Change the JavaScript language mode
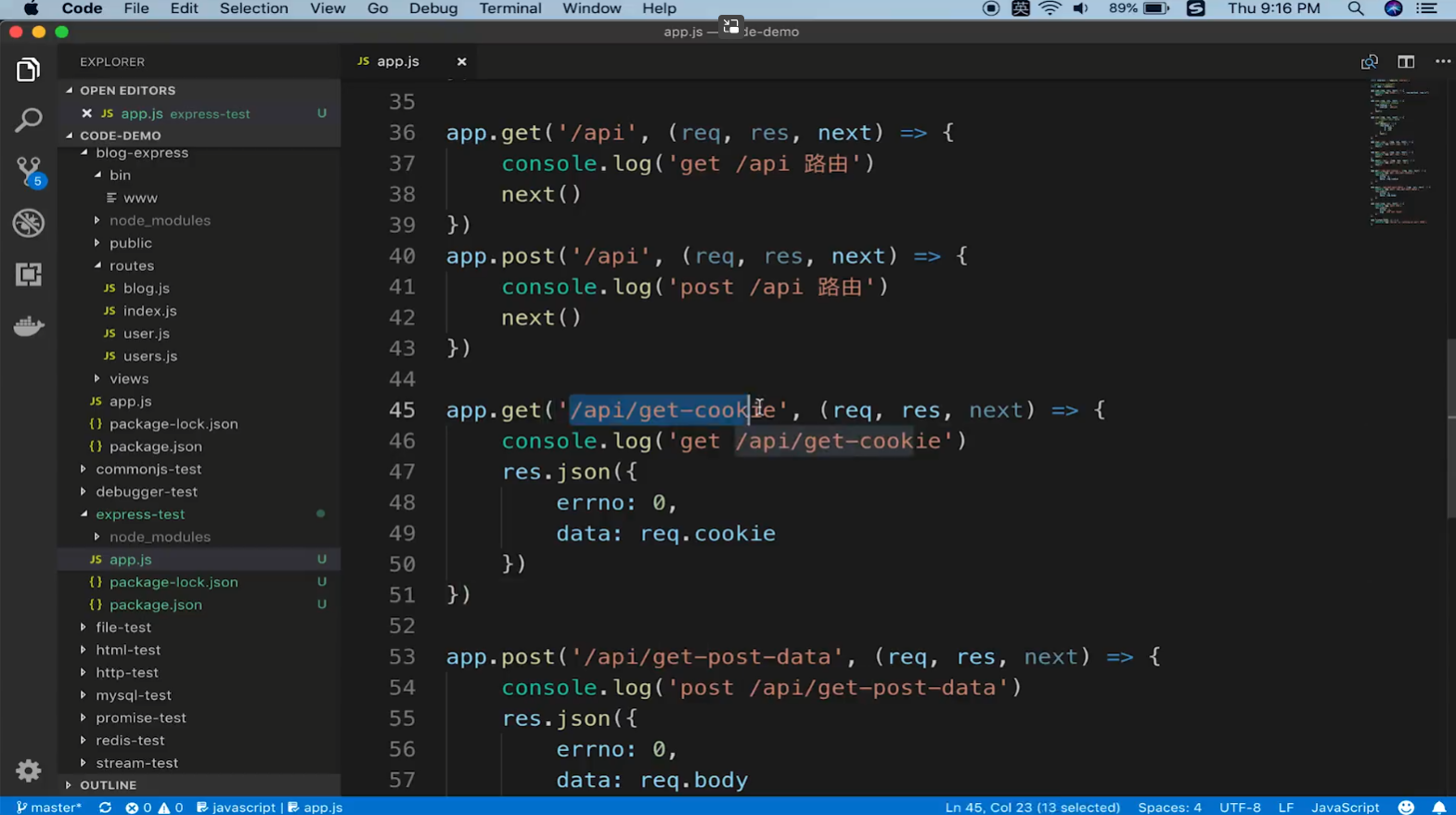 [1345, 808]
